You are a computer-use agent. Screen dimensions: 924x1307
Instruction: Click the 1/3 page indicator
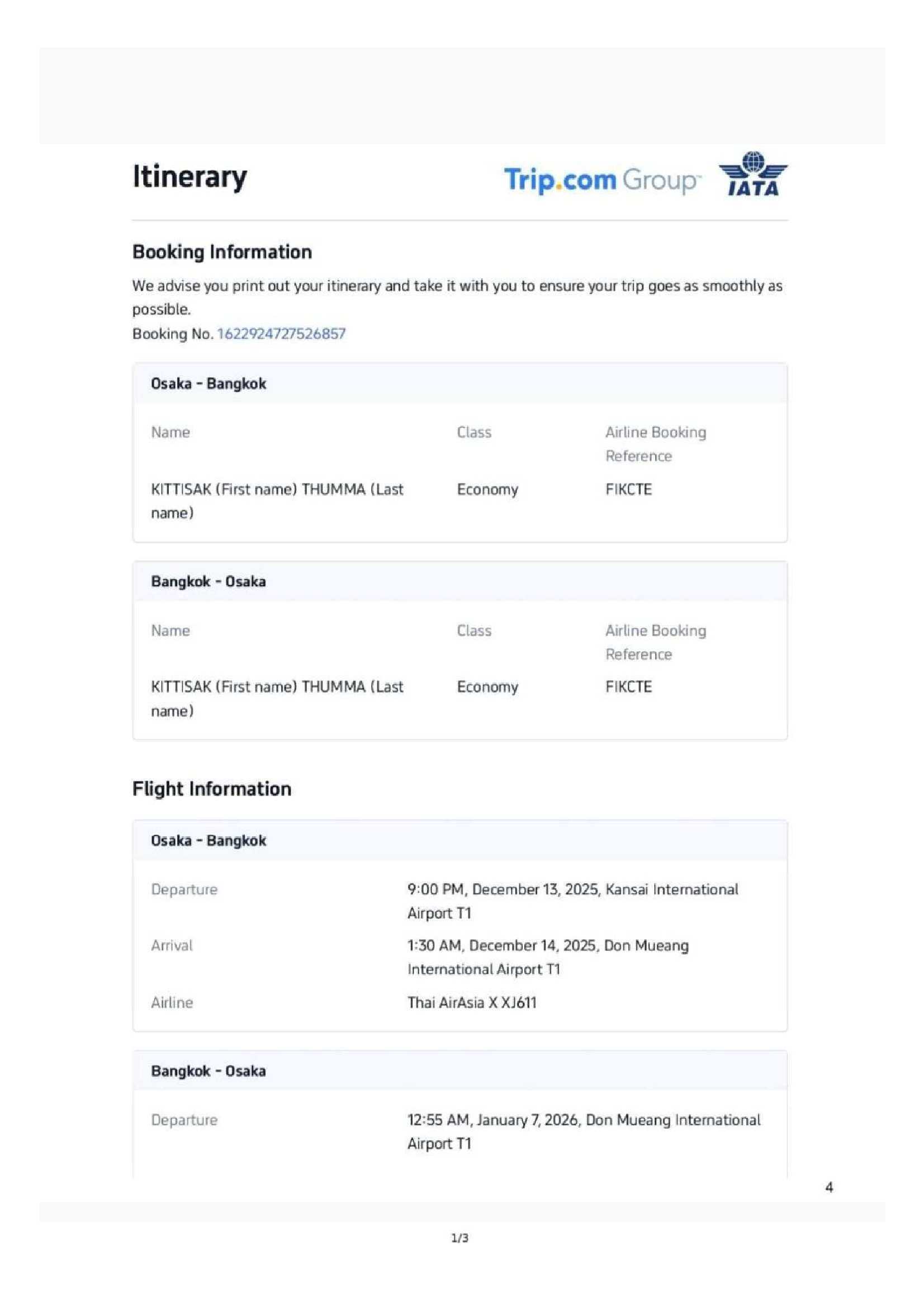click(x=460, y=1238)
